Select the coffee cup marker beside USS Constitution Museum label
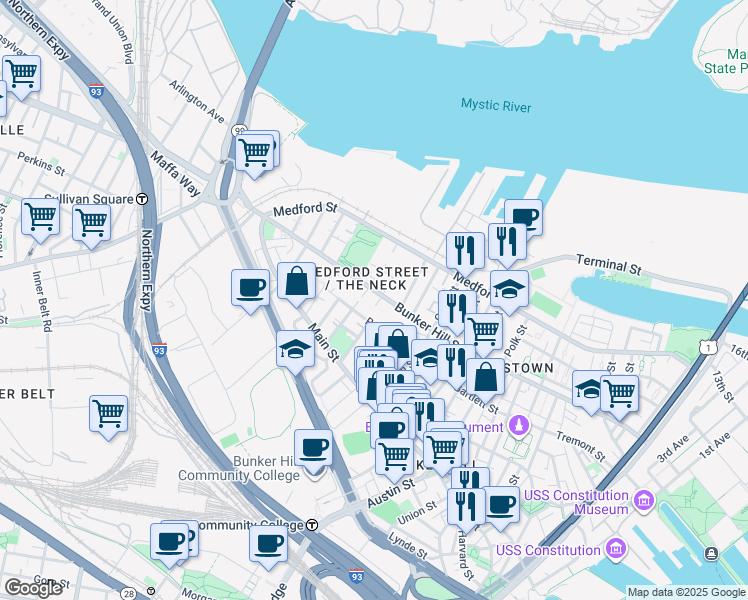The image size is (748, 600). [x=501, y=508]
